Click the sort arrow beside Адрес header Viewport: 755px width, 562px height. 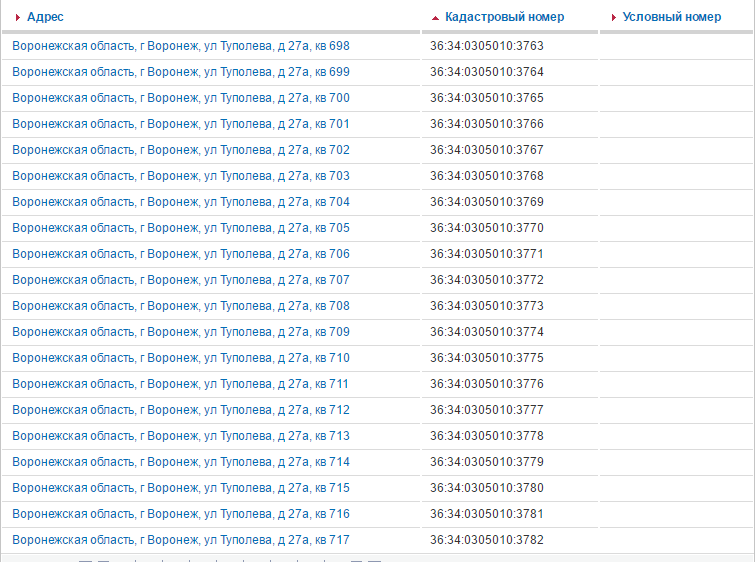[18, 18]
